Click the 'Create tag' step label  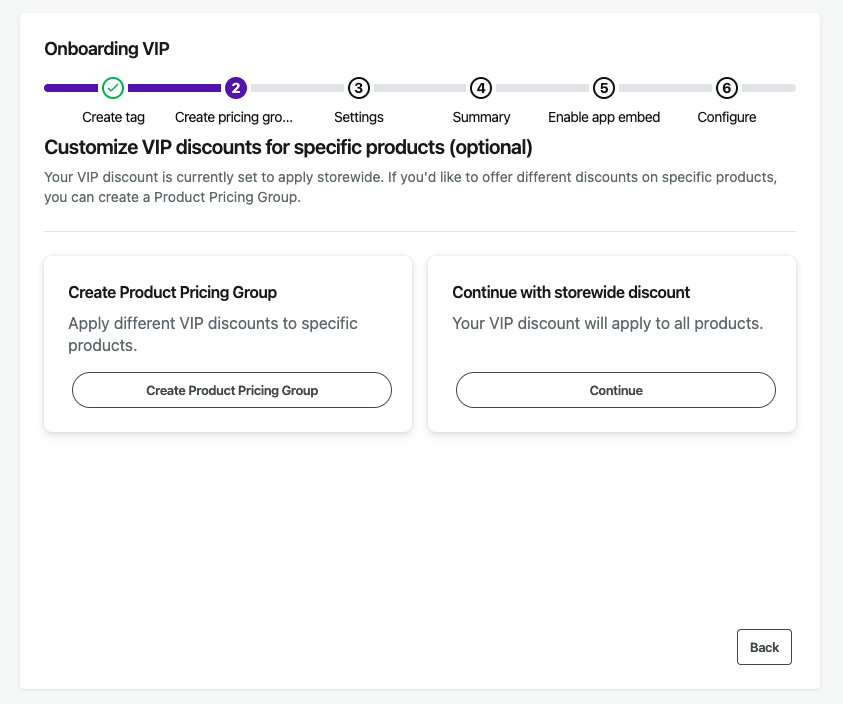[x=113, y=117]
